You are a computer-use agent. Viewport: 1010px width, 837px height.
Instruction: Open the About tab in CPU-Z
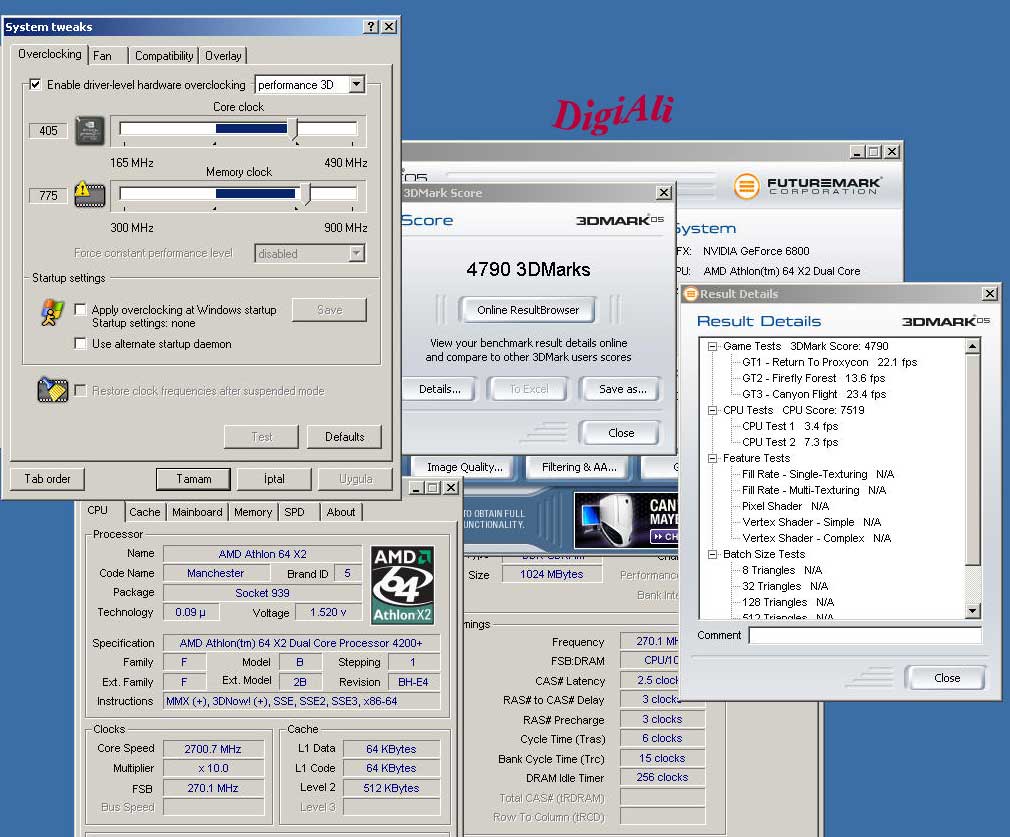click(x=341, y=512)
